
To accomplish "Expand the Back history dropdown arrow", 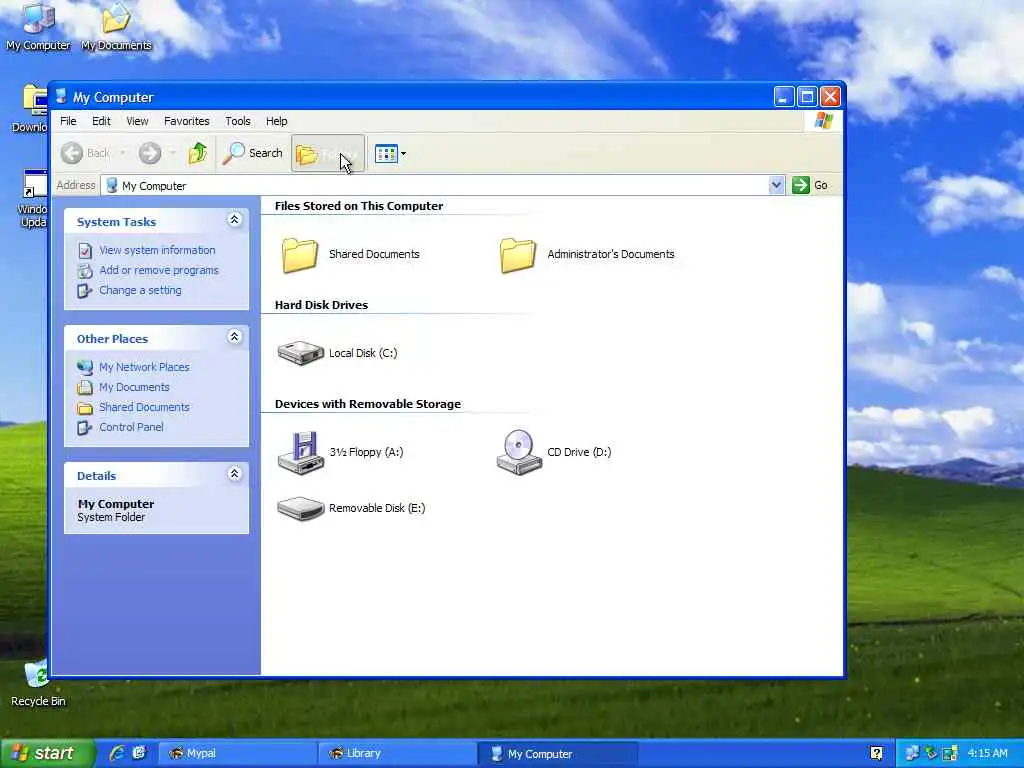I will tap(122, 153).
